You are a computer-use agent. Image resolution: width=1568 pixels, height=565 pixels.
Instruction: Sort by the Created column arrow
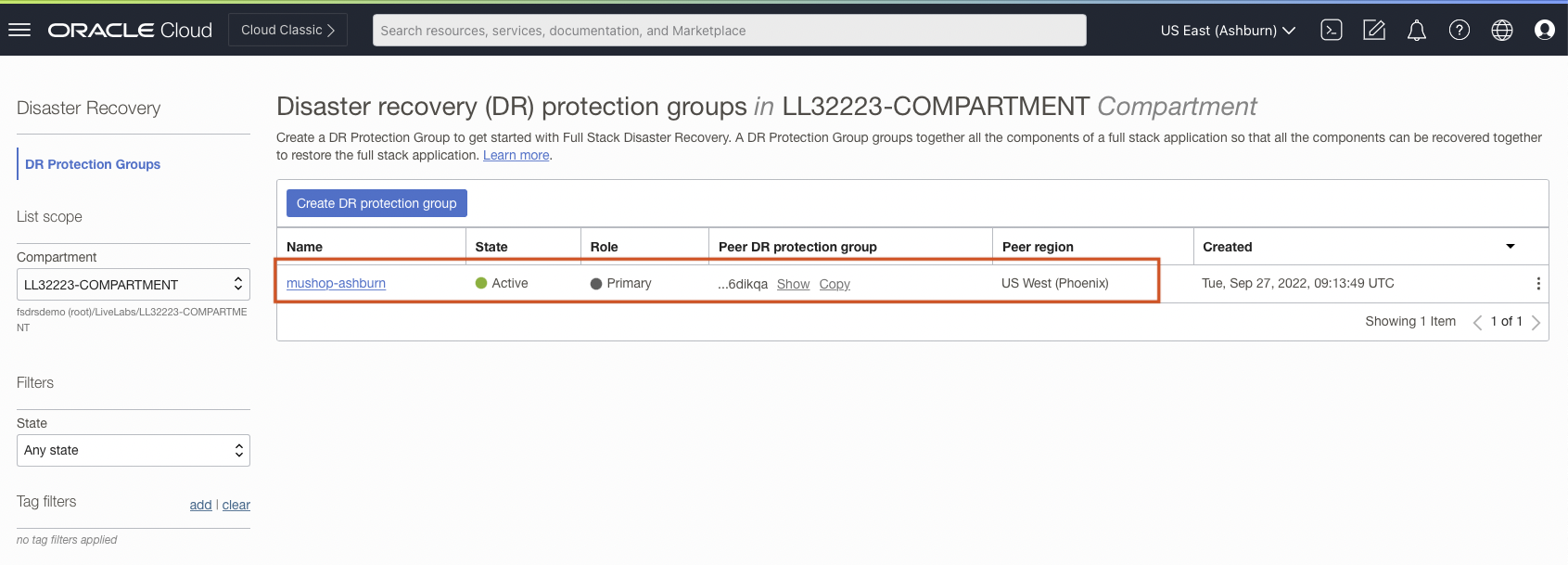coord(1510,247)
